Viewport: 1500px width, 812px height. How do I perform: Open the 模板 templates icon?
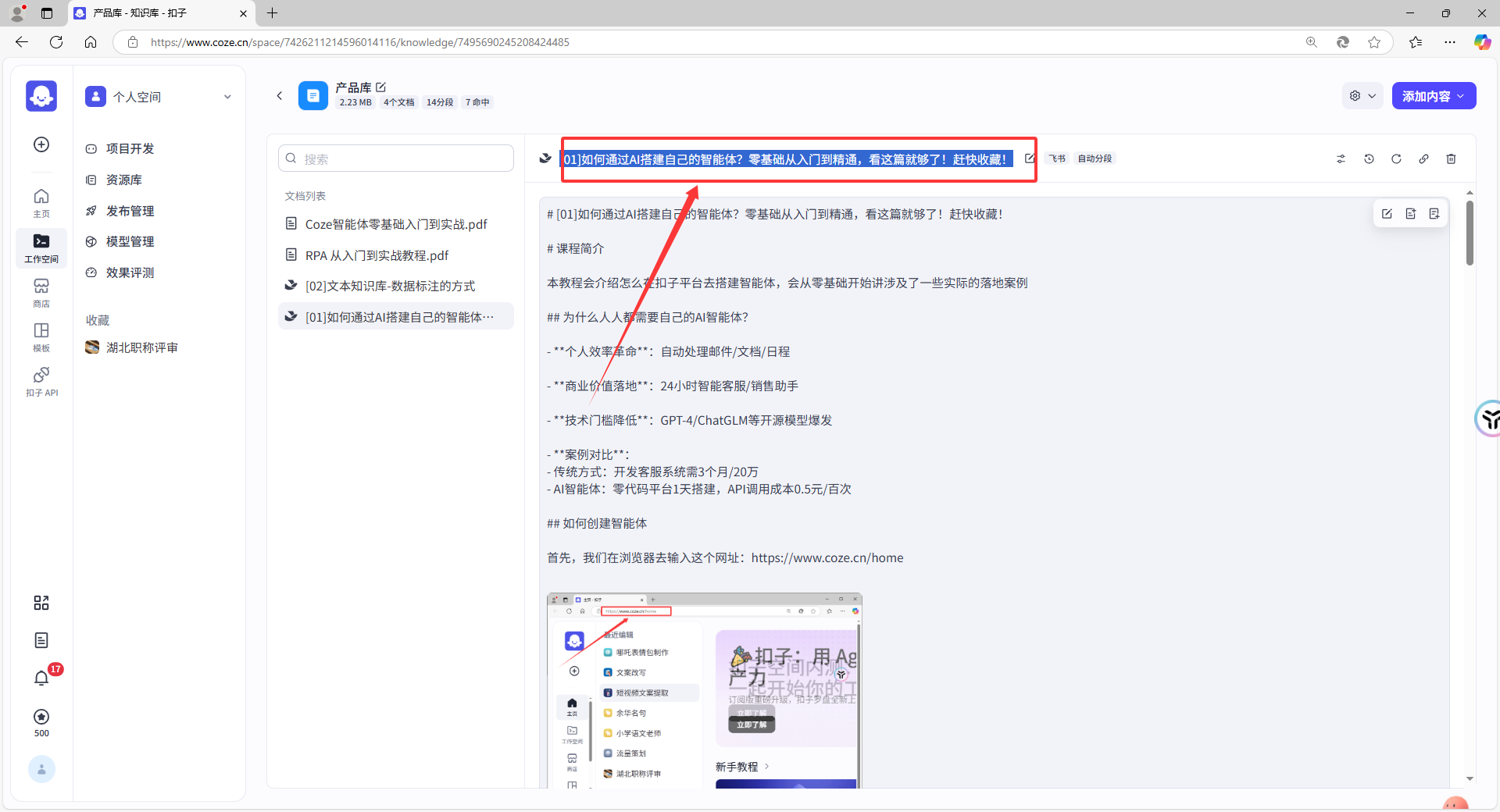(41, 337)
